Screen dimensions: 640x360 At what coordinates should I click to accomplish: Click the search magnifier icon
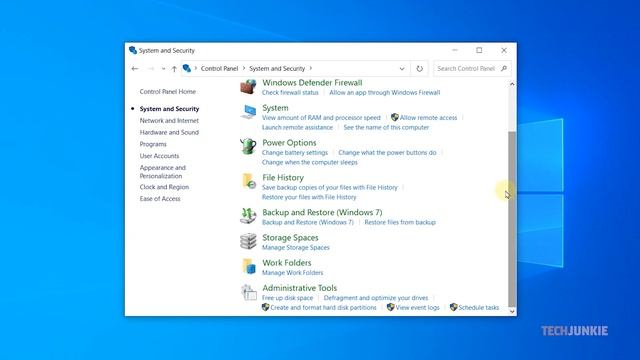pyautogui.click(x=504, y=68)
